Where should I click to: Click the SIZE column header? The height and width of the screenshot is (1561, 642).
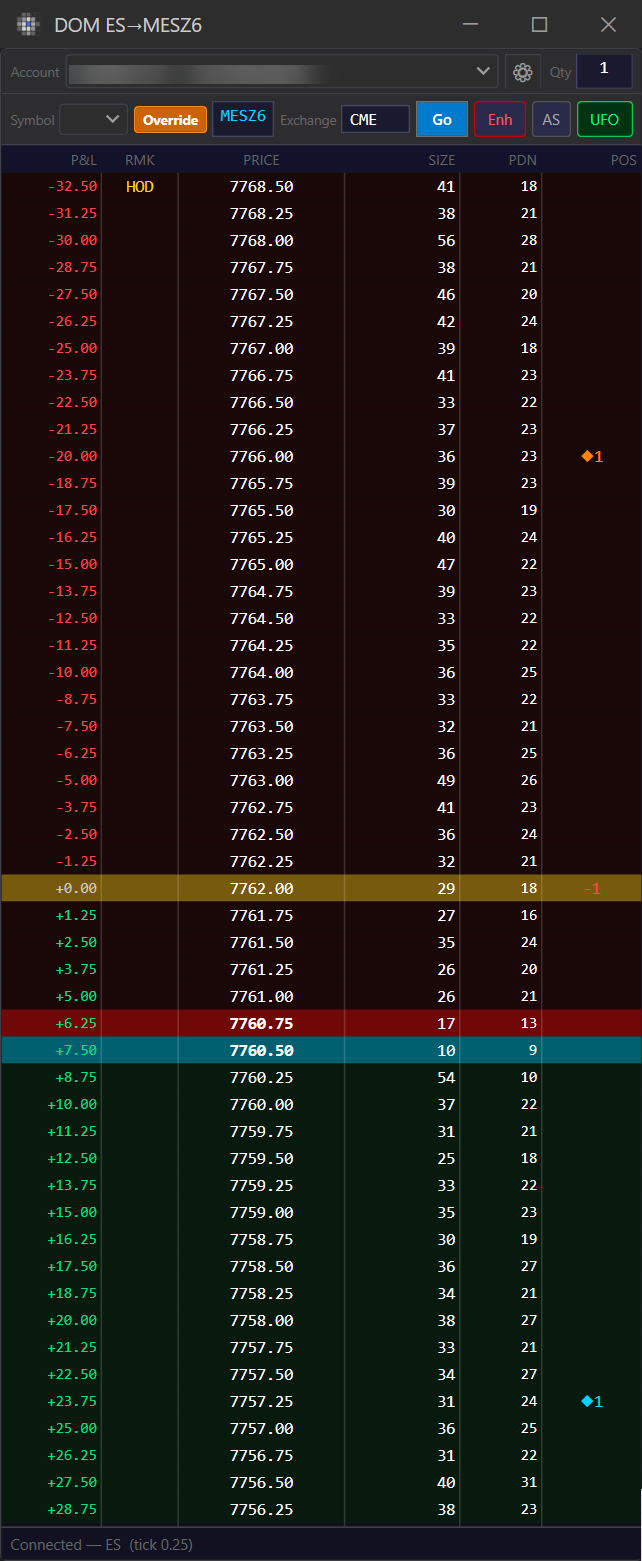tap(441, 160)
